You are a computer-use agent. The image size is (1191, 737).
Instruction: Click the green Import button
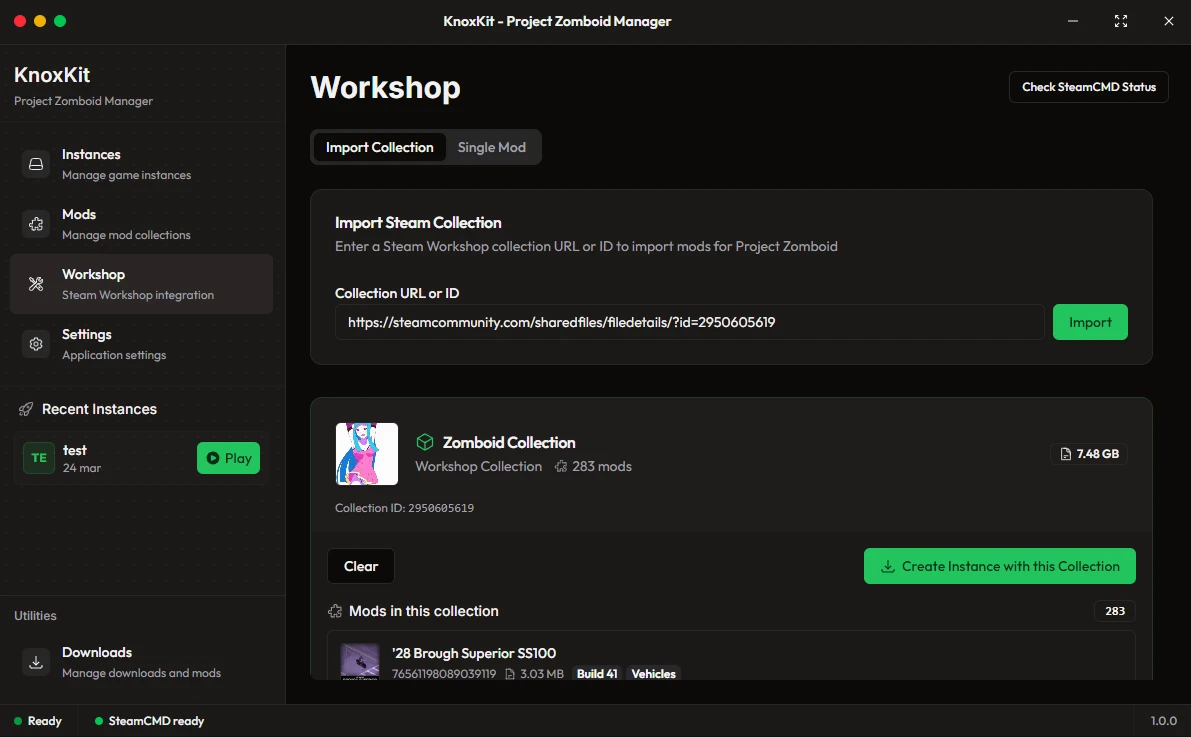tap(1090, 322)
